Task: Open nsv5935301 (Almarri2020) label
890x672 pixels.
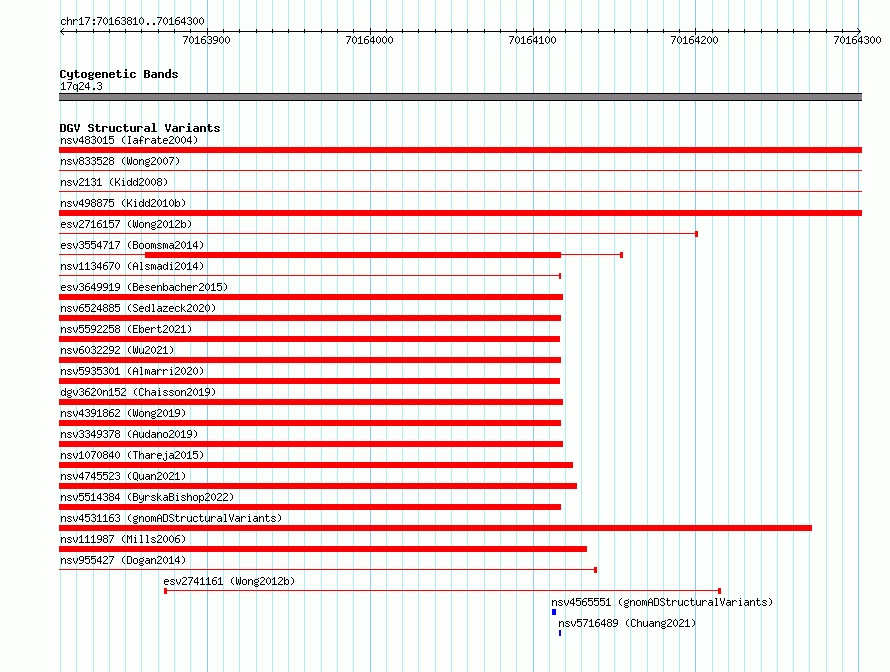Action: coord(132,371)
